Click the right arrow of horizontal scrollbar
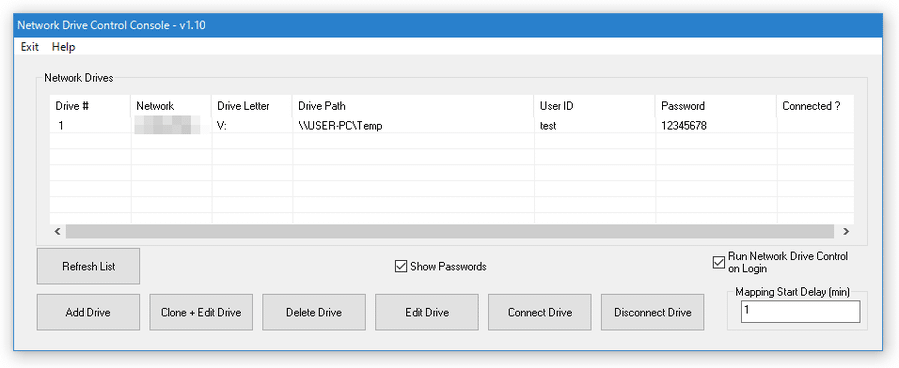Image resolution: width=899 pixels, height=368 pixels. click(846, 232)
